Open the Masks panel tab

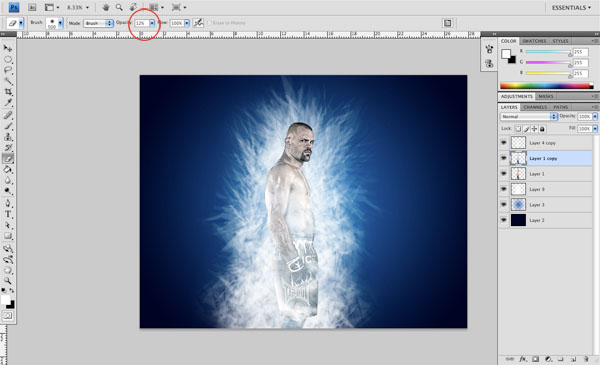pos(546,96)
